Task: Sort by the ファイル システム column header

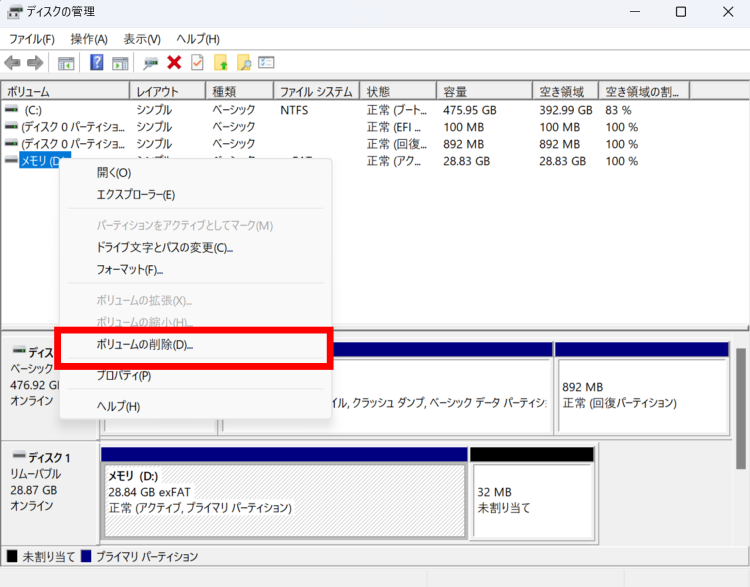Action: coord(315,91)
